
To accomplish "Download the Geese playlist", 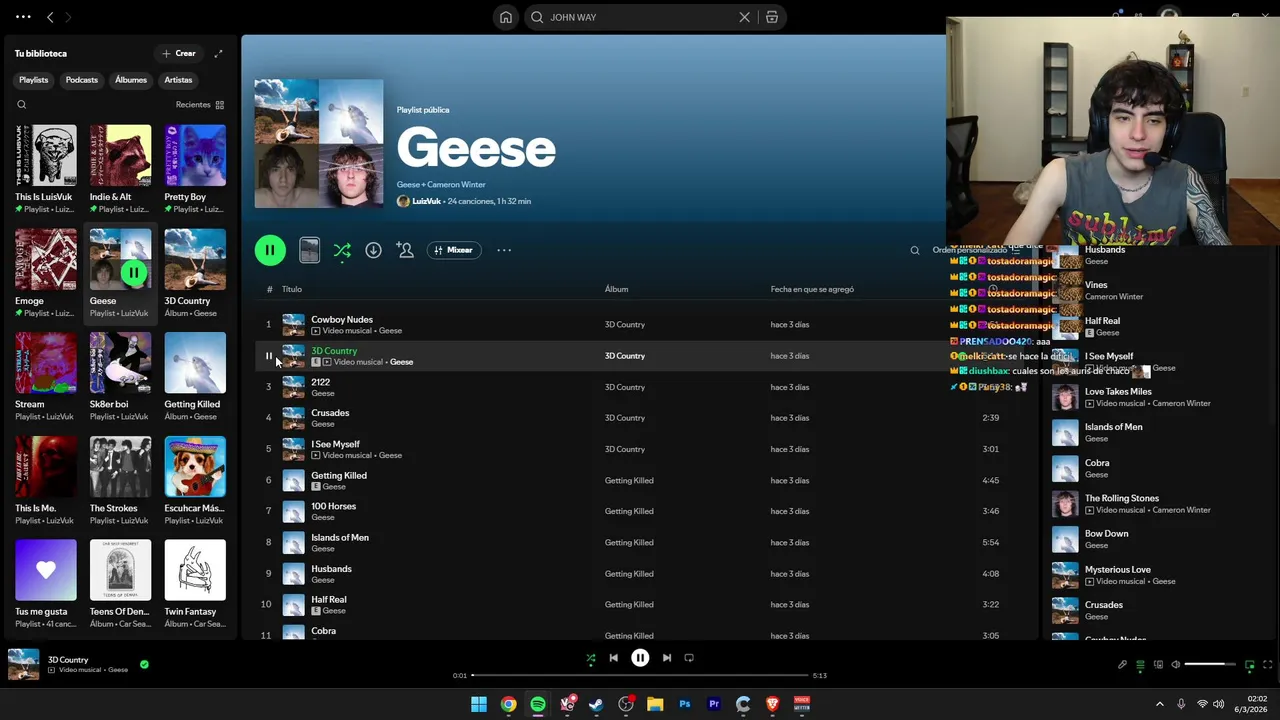I will 373,250.
